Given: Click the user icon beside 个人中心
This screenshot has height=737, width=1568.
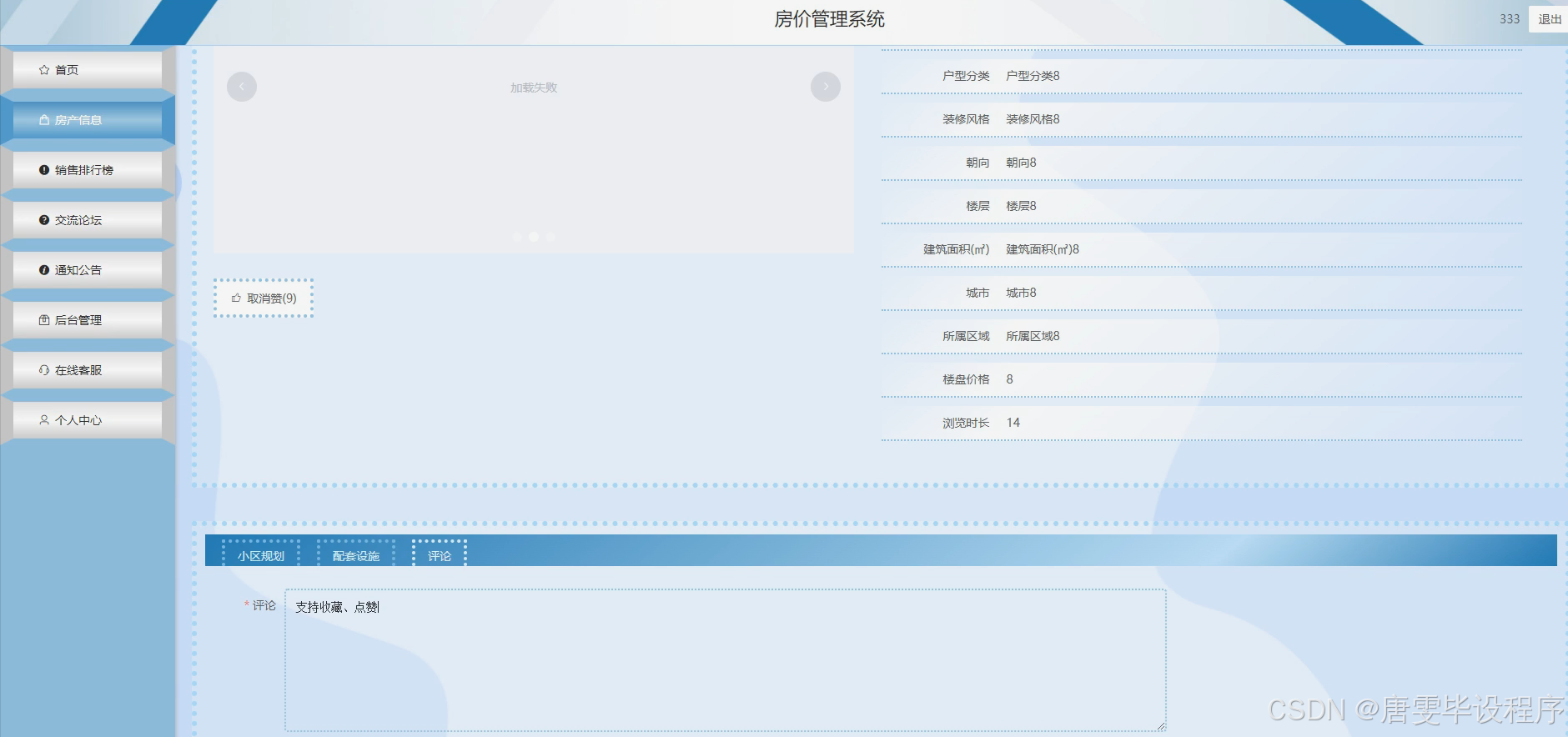Looking at the screenshot, I should click(44, 420).
